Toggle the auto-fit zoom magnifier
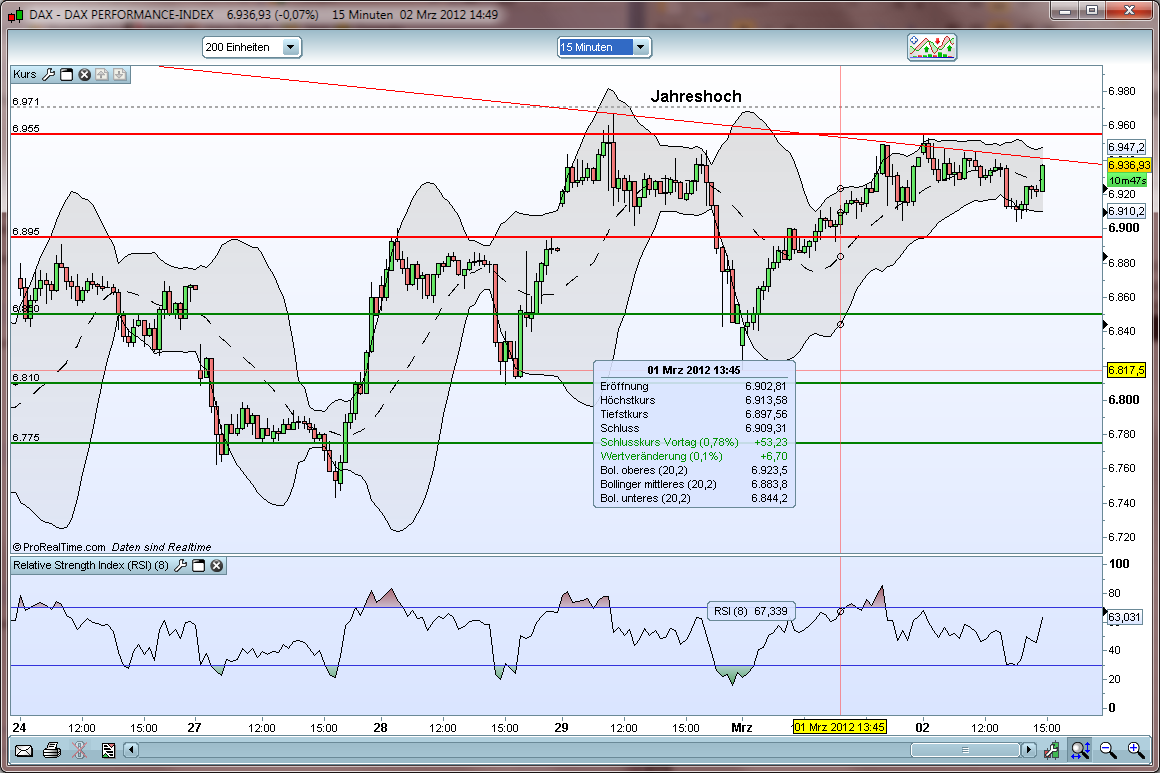1160x773 pixels. pyautogui.click(x=1081, y=750)
